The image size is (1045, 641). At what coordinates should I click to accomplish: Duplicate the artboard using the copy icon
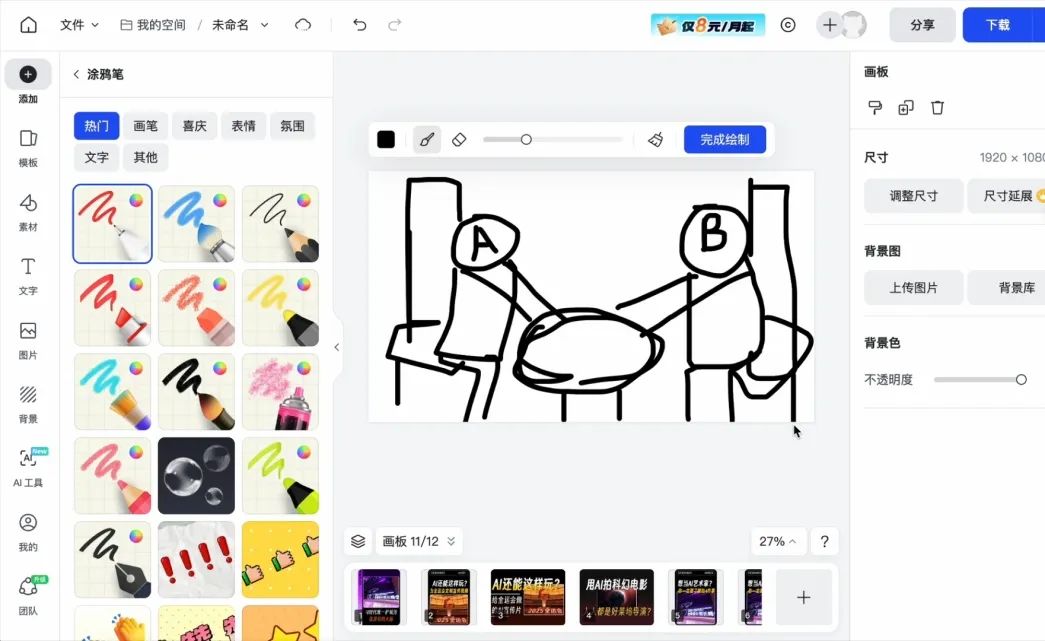[x=906, y=107]
